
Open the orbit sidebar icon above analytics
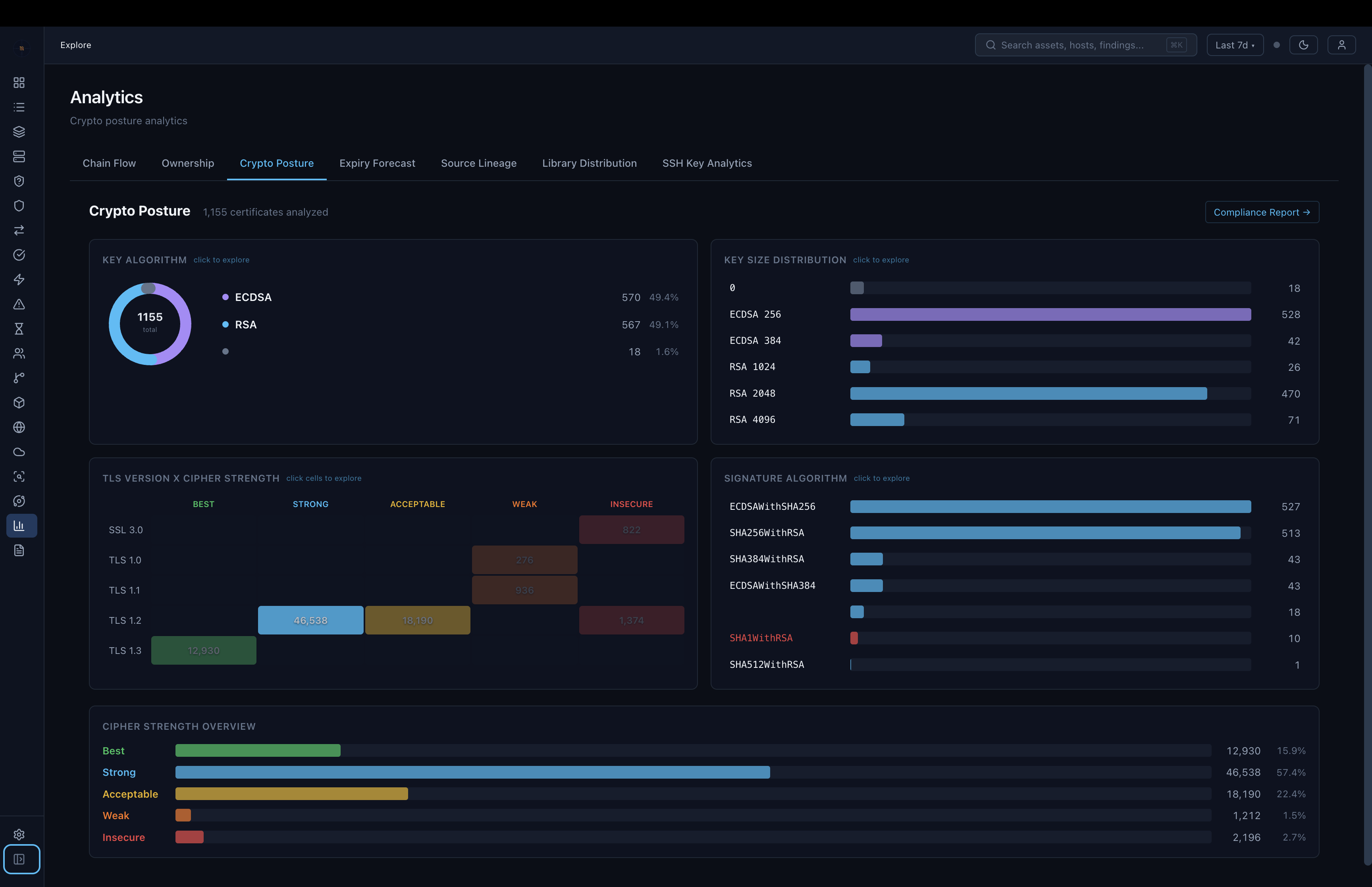pos(19,501)
